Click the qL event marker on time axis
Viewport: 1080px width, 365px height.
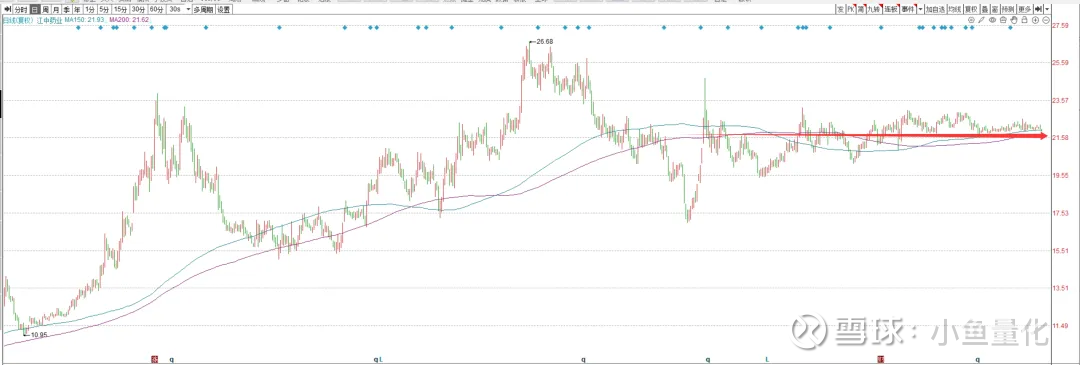coord(378,359)
